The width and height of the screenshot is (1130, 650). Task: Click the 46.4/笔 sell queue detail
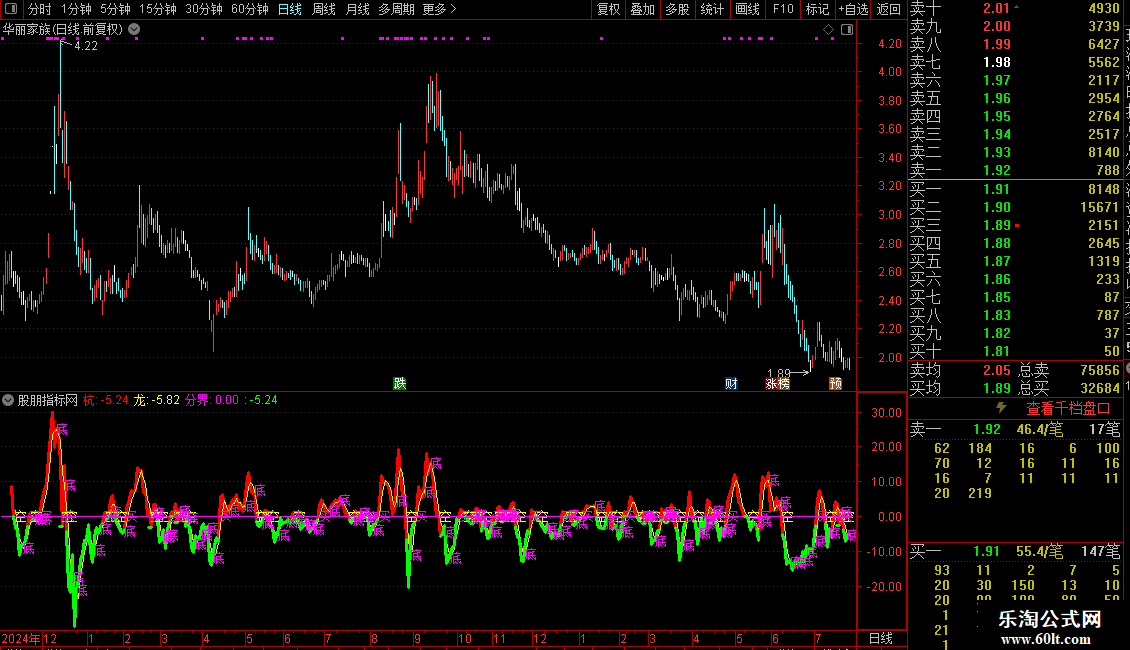click(x=1040, y=430)
